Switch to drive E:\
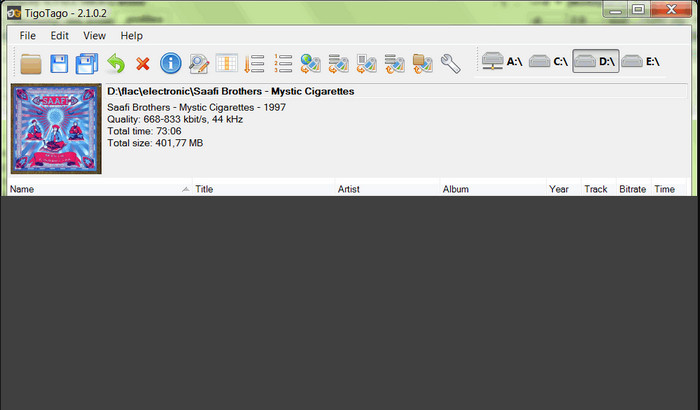 pyautogui.click(x=641, y=61)
